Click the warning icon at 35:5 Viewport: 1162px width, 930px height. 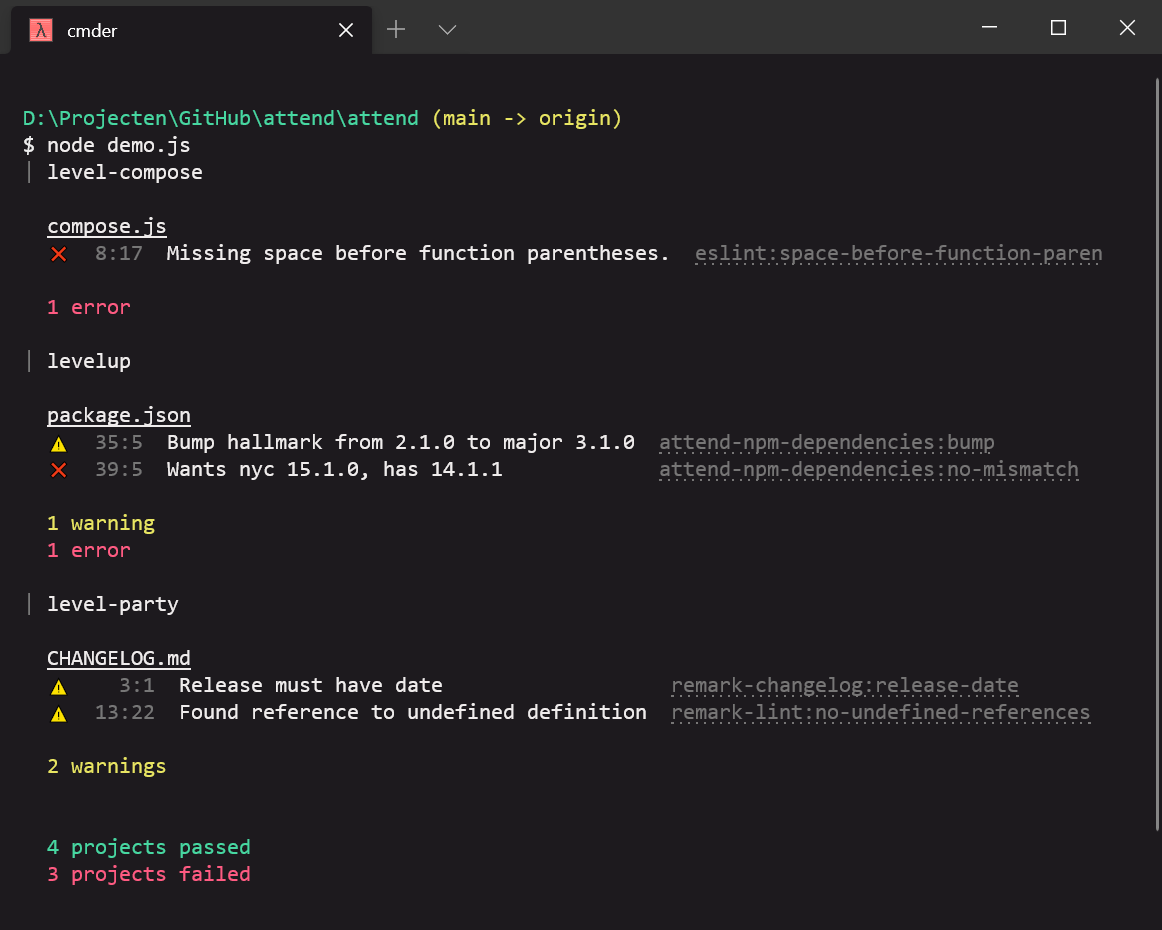(x=59, y=444)
